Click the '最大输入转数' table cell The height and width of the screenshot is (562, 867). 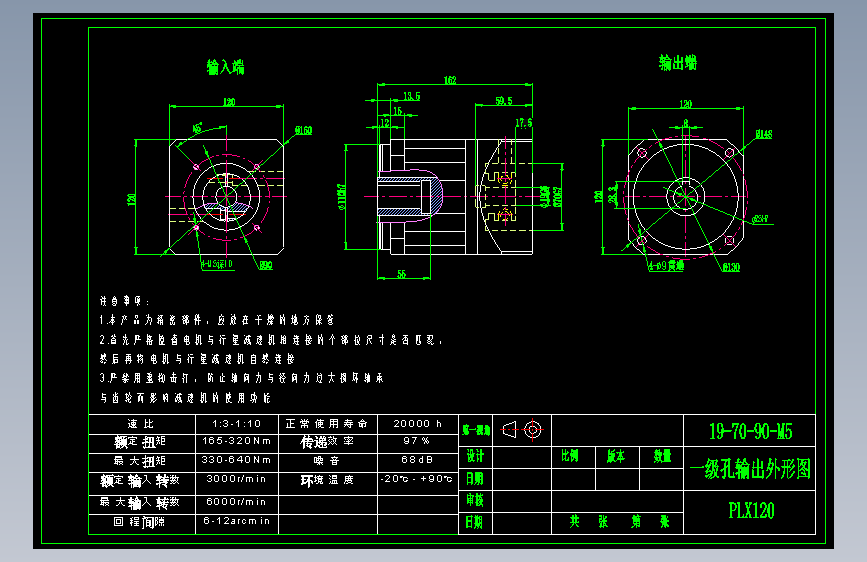142,504
